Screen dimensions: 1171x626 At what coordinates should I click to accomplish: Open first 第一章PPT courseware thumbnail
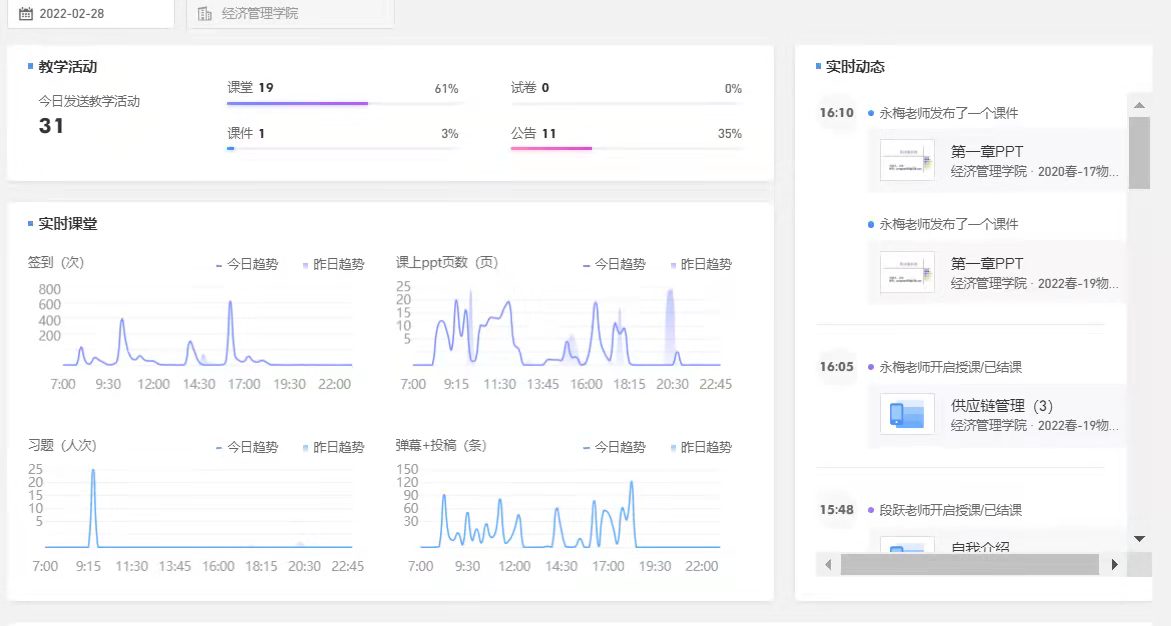coord(907,160)
